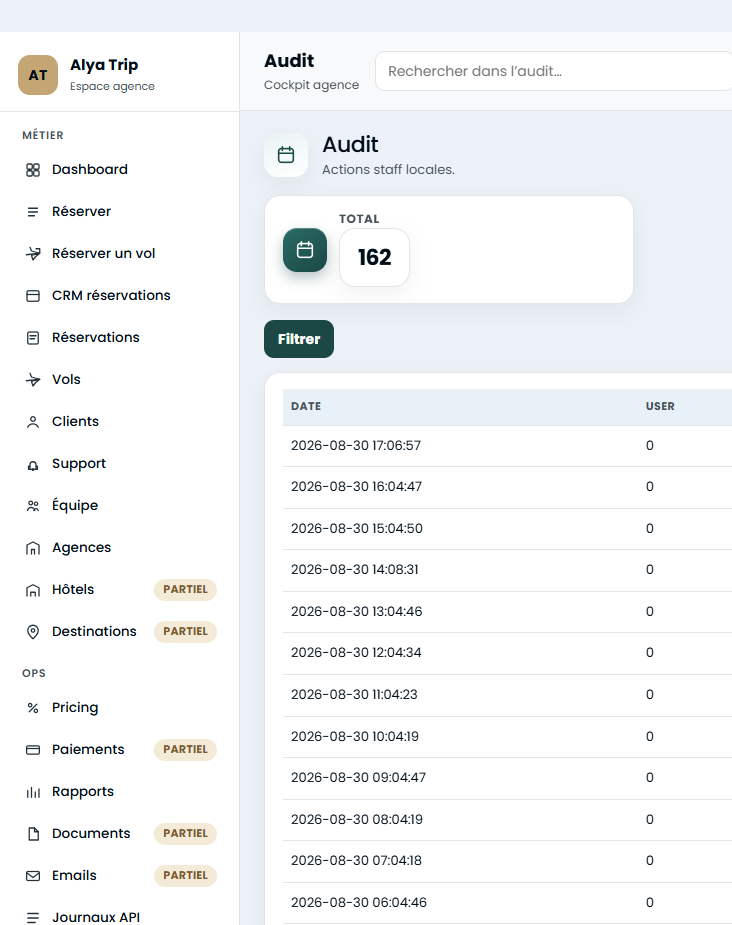This screenshot has width=732, height=925.
Task: Click the Journaux API lines icon
Action: 33,917
